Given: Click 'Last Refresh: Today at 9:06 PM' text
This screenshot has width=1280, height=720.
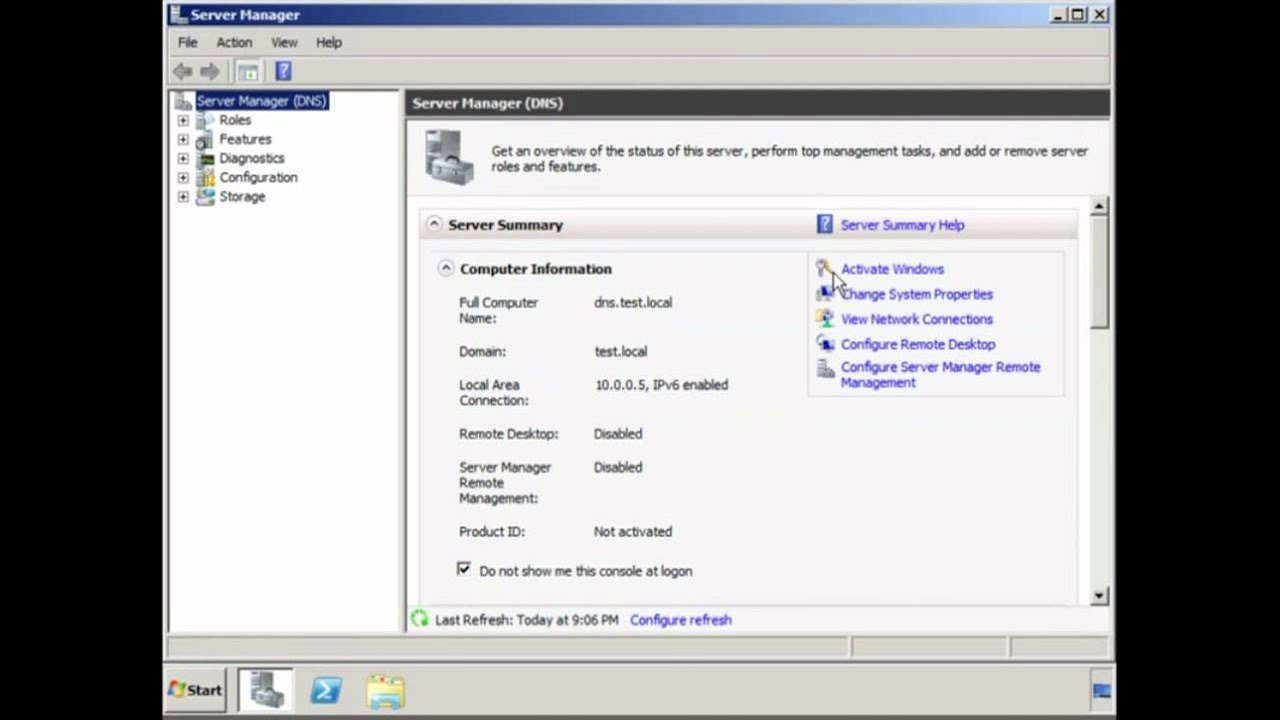Looking at the screenshot, I should pyautogui.click(x=527, y=620).
